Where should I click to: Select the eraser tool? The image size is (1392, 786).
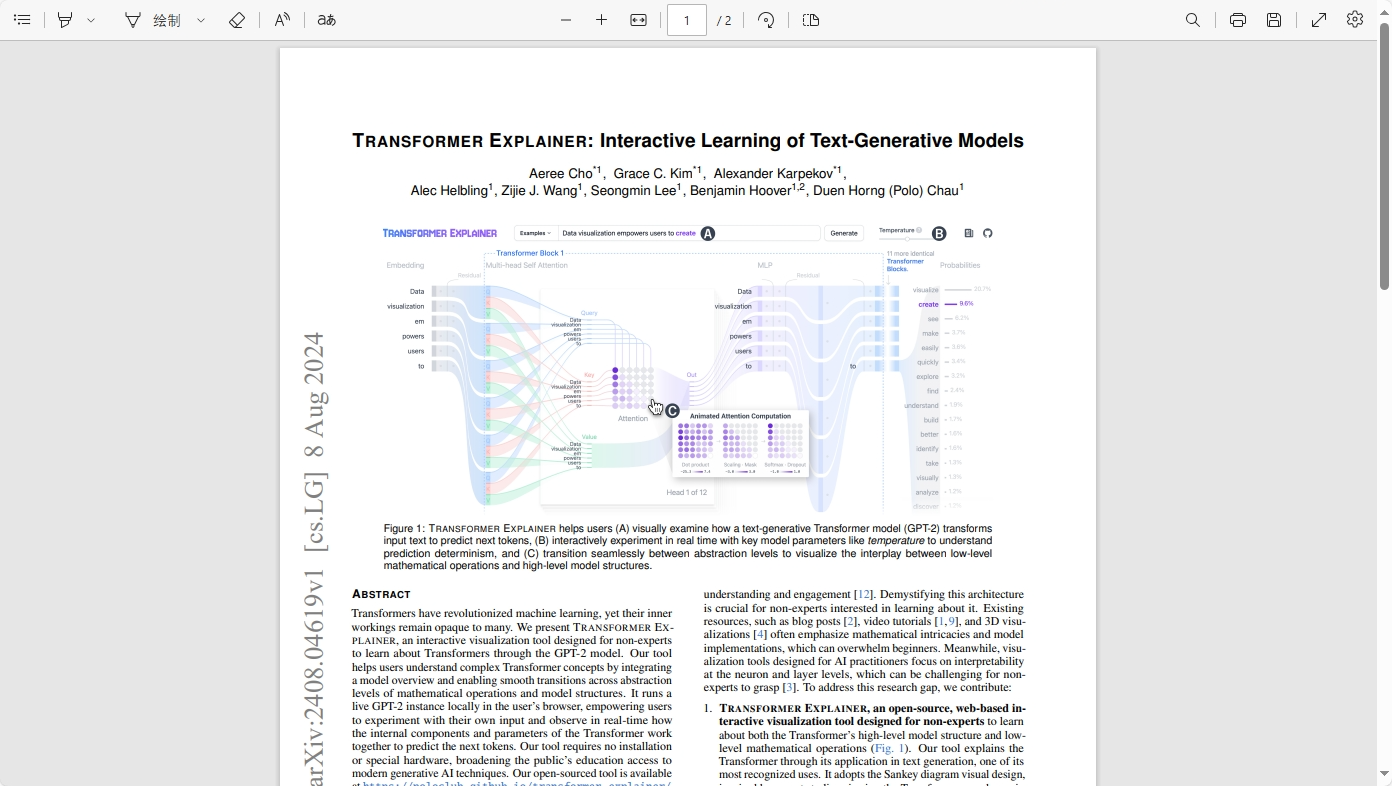[x=237, y=20]
